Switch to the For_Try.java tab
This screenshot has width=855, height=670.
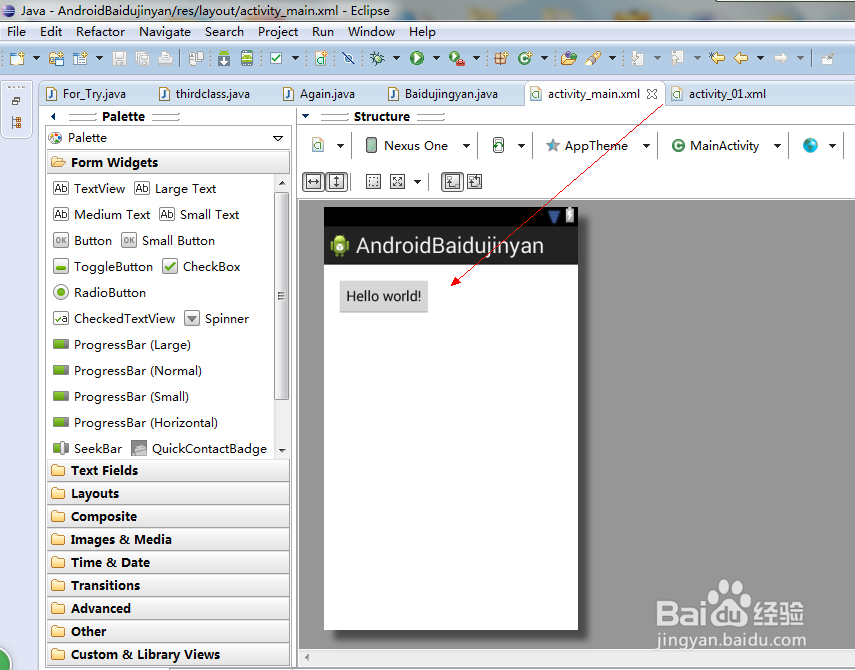(87, 94)
